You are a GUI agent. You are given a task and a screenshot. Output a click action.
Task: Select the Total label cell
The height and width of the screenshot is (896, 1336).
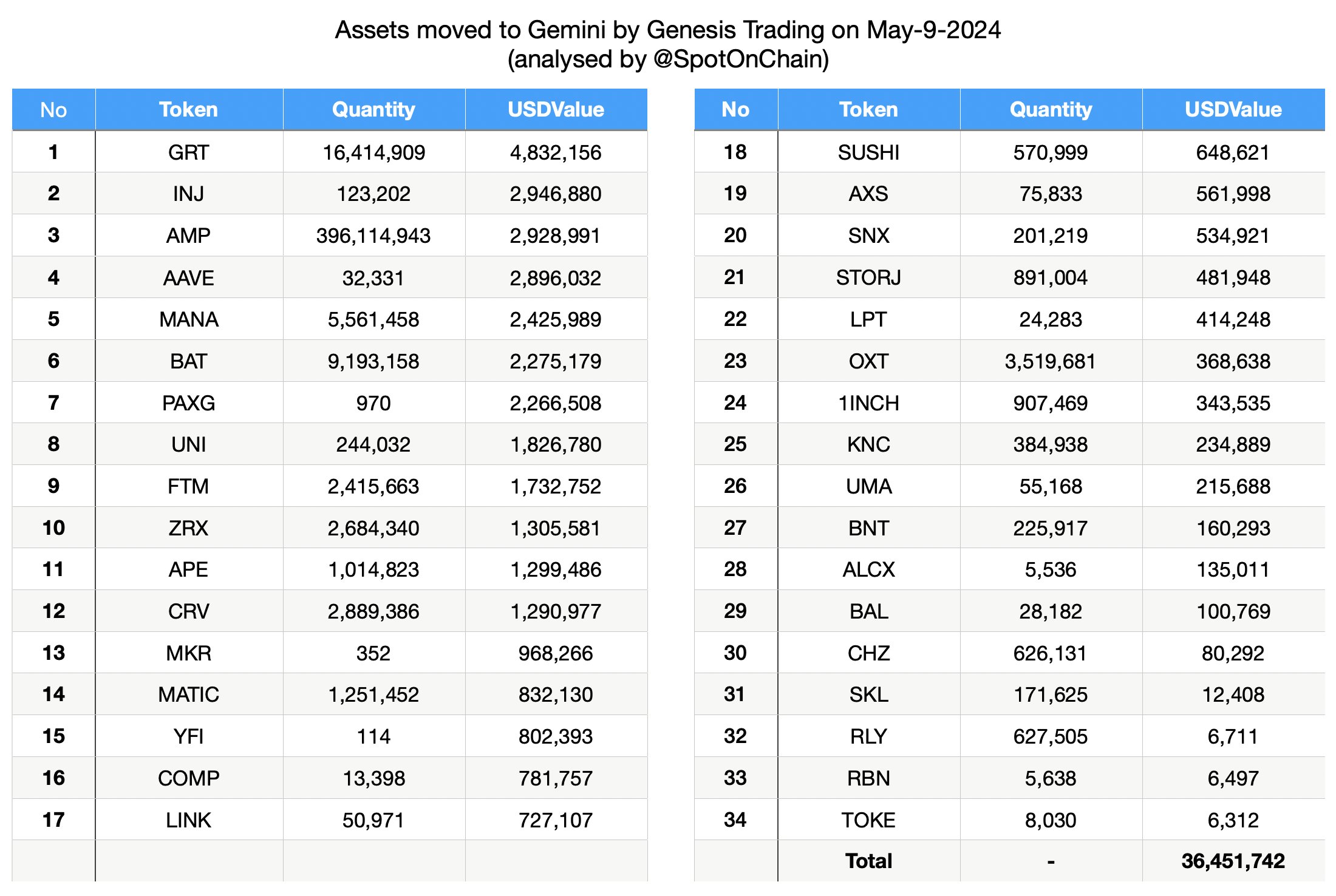868,861
